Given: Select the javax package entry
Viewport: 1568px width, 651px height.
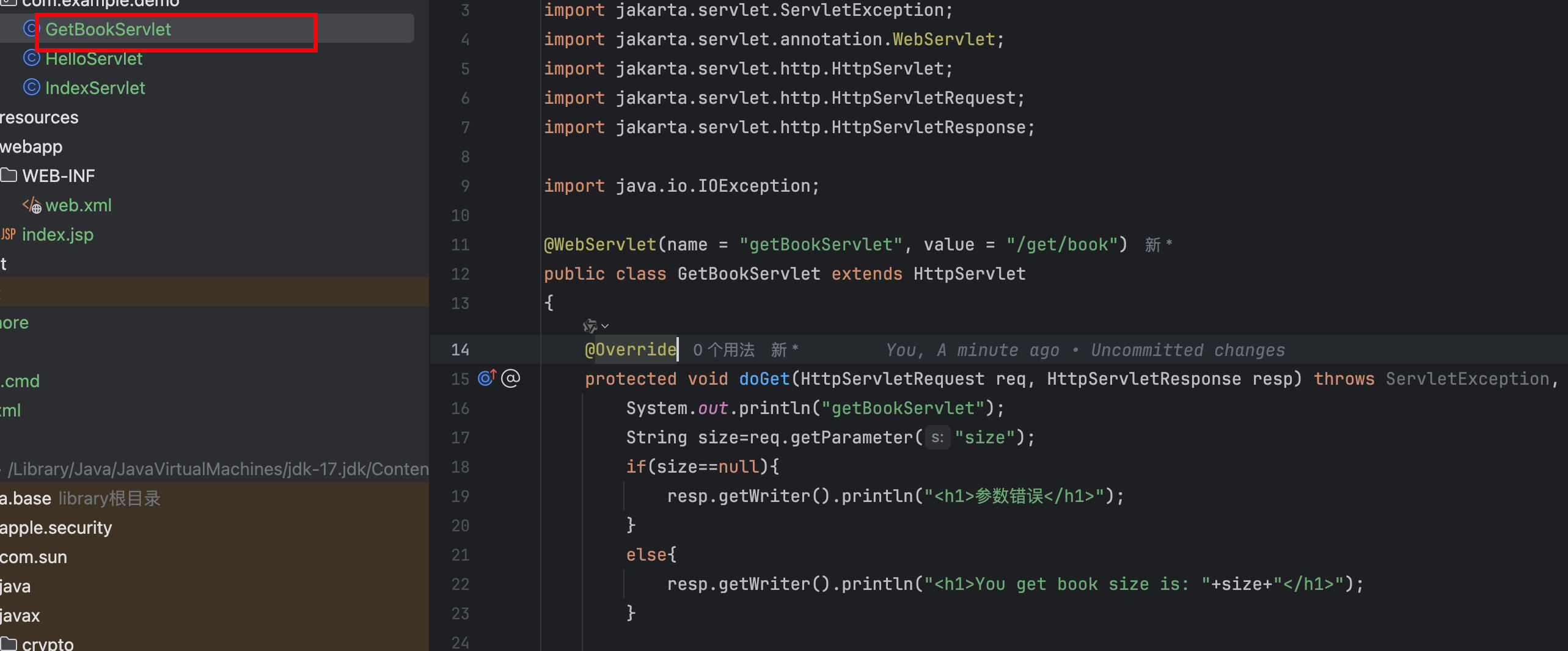Looking at the screenshot, I should (x=20, y=616).
